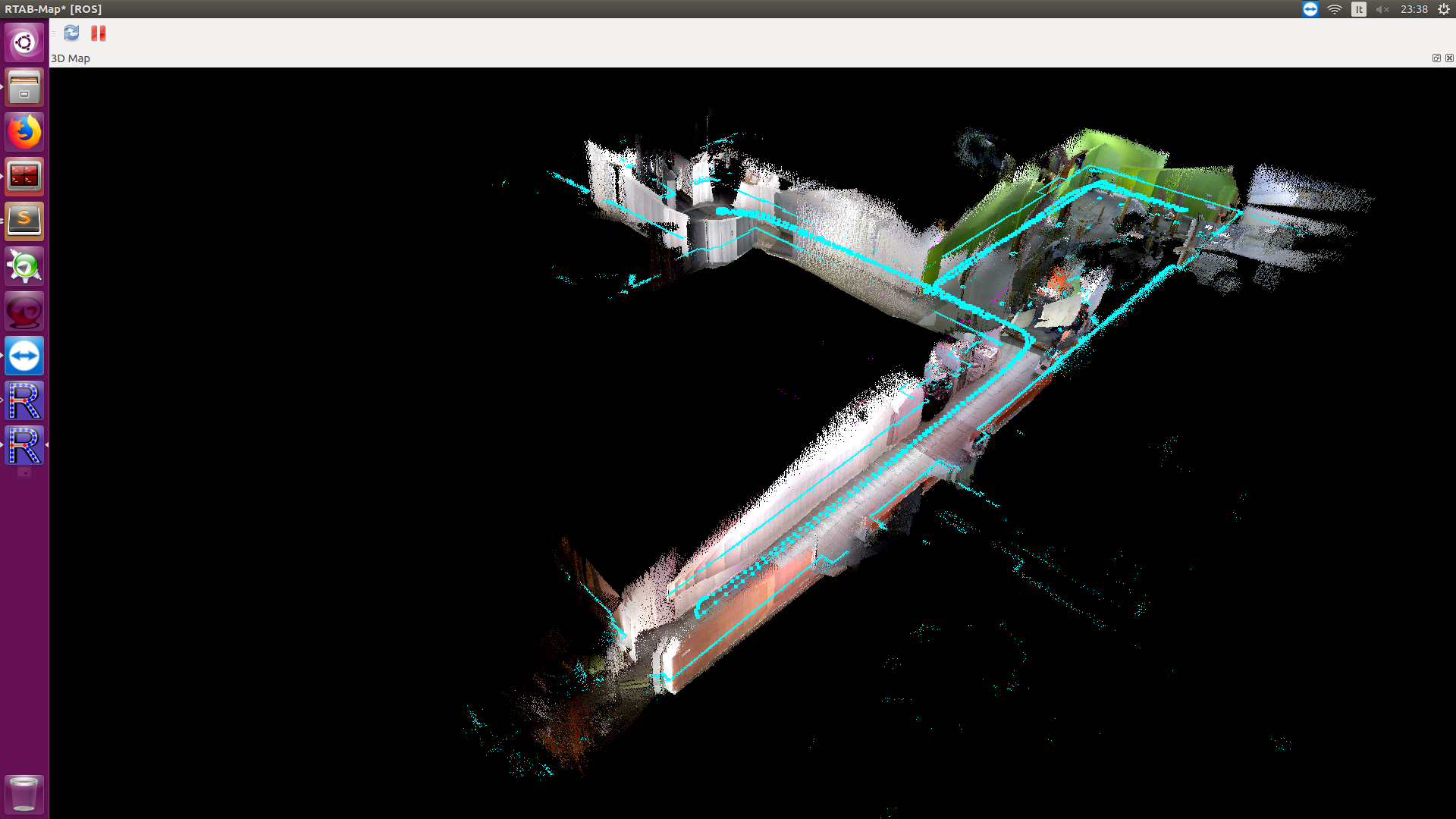Close the 3D Map dock panel

1449,58
